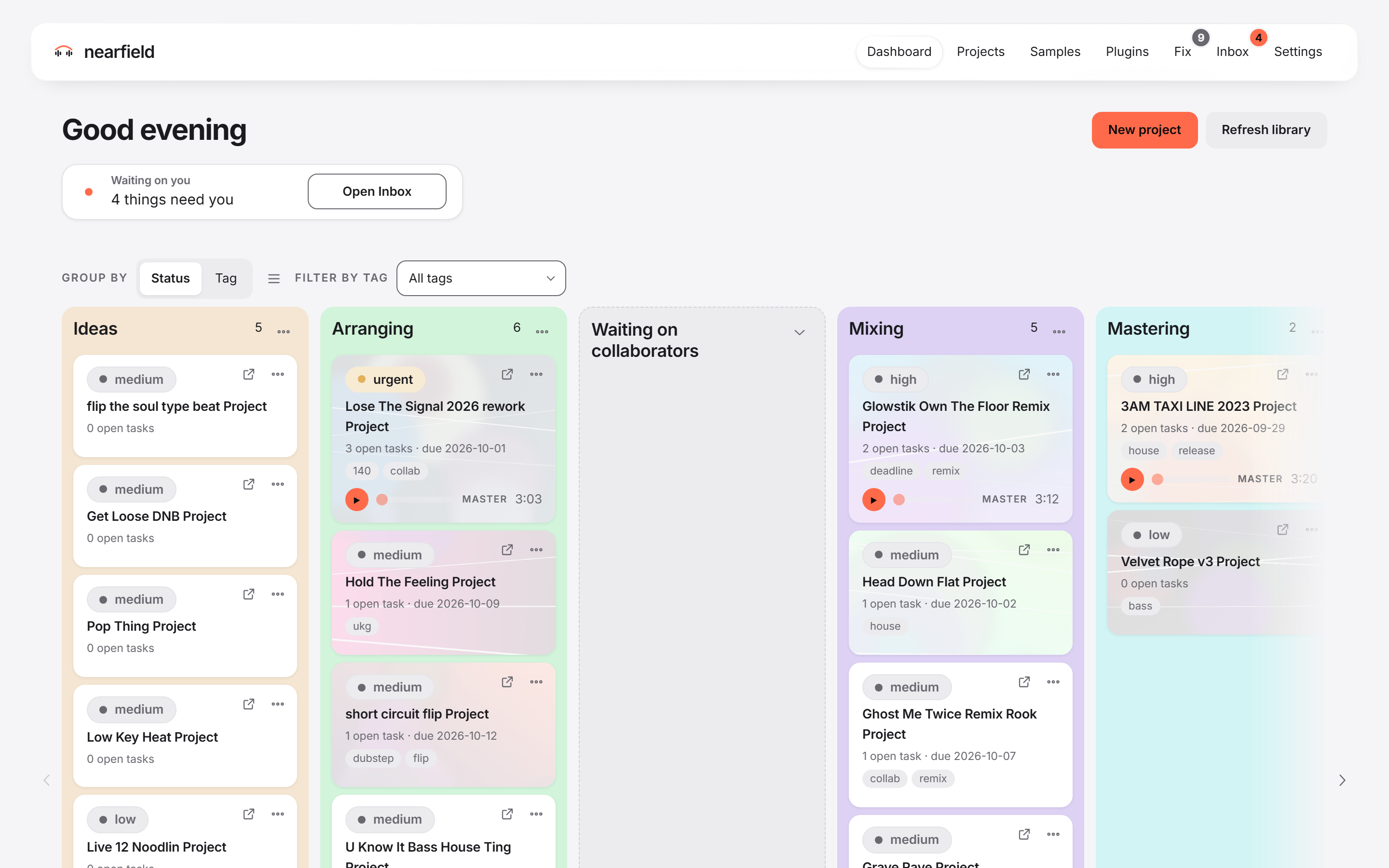1389x868 pixels.
Task: Expand the Waiting on collaborators column
Action: [800, 332]
